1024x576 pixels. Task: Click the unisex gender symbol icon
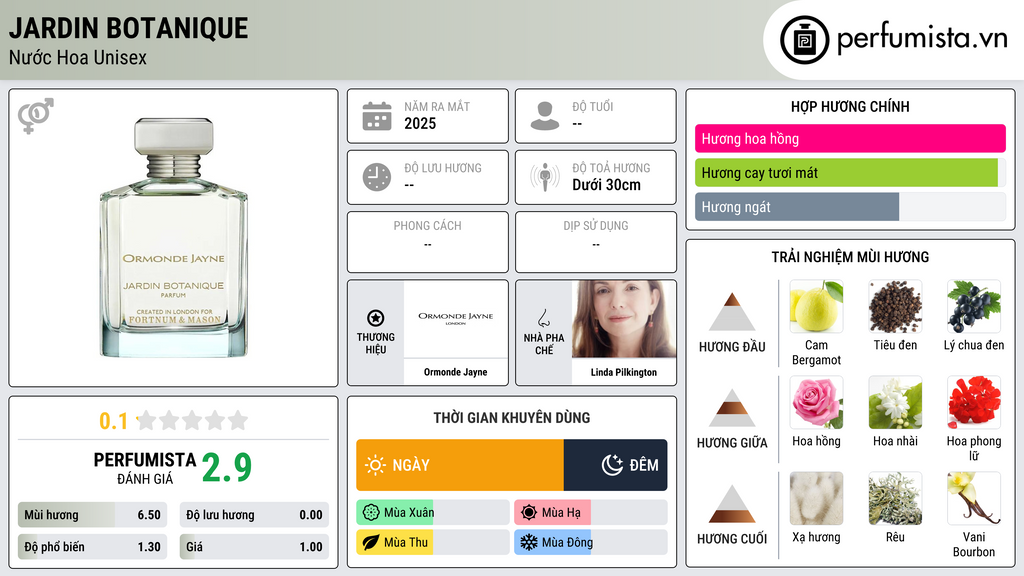(x=35, y=116)
